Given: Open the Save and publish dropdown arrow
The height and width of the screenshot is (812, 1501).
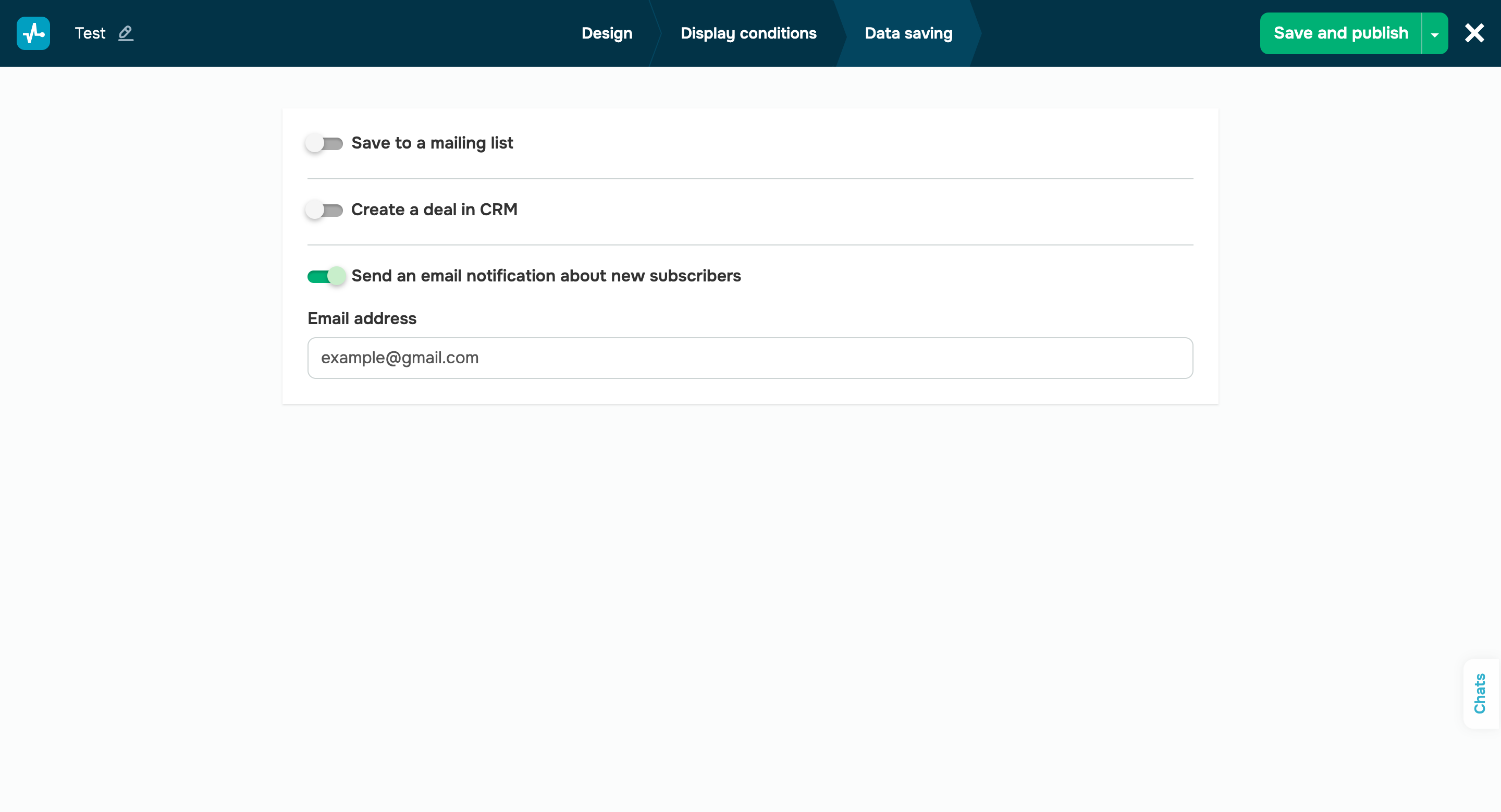Looking at the screenshot, I should (1434, 33).
